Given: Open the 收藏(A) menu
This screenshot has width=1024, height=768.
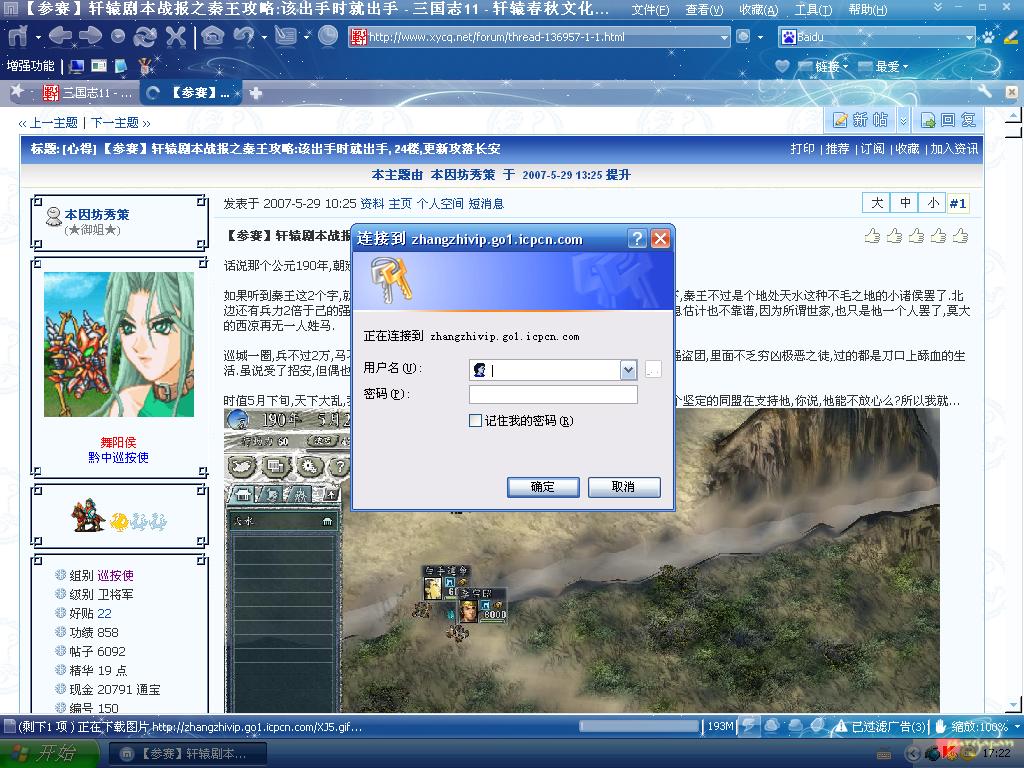Looking at the screenshot, I should point(758,10).
